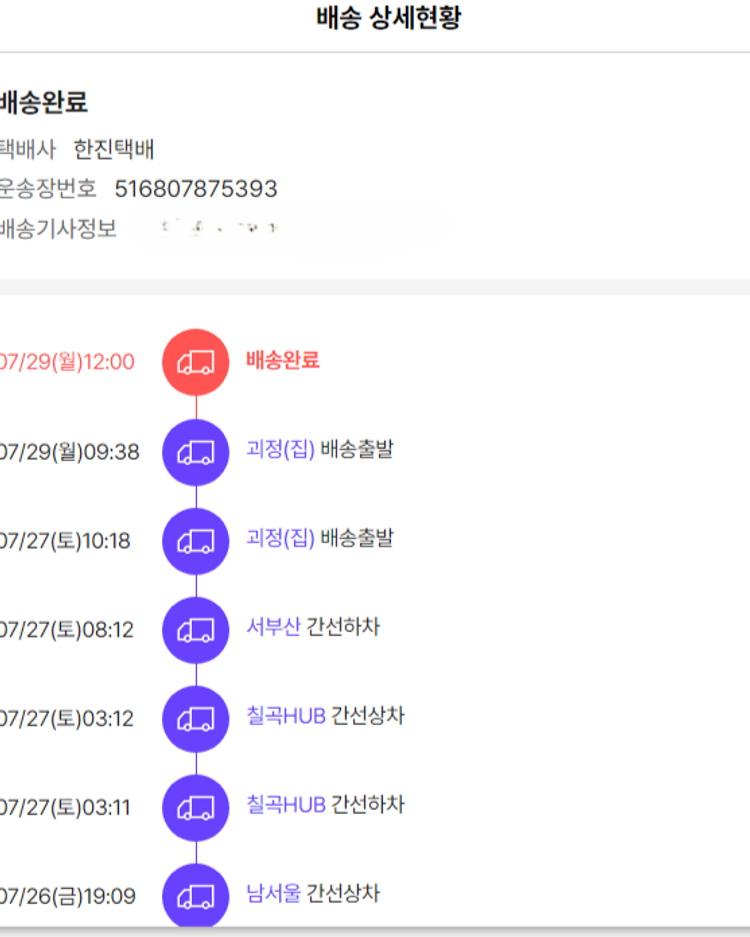The width and height of the screenshot is (750, 937).
Task: Open the 남서울 location link
Action: (273, 893)
